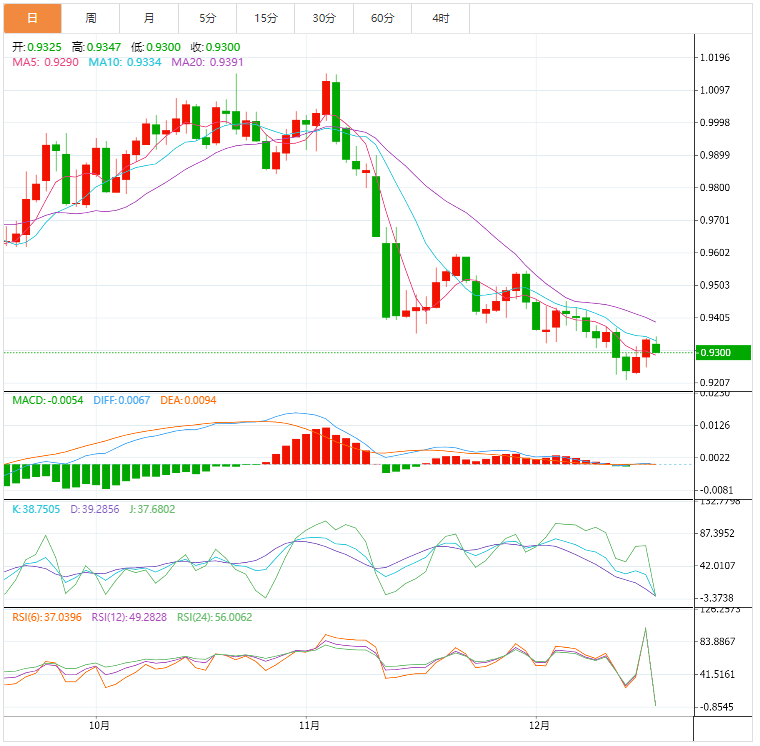Switch to the 5分 timeframe tab
Image resolution: width=760 pixels, height=746 pixels.
[x=207, y=18]
